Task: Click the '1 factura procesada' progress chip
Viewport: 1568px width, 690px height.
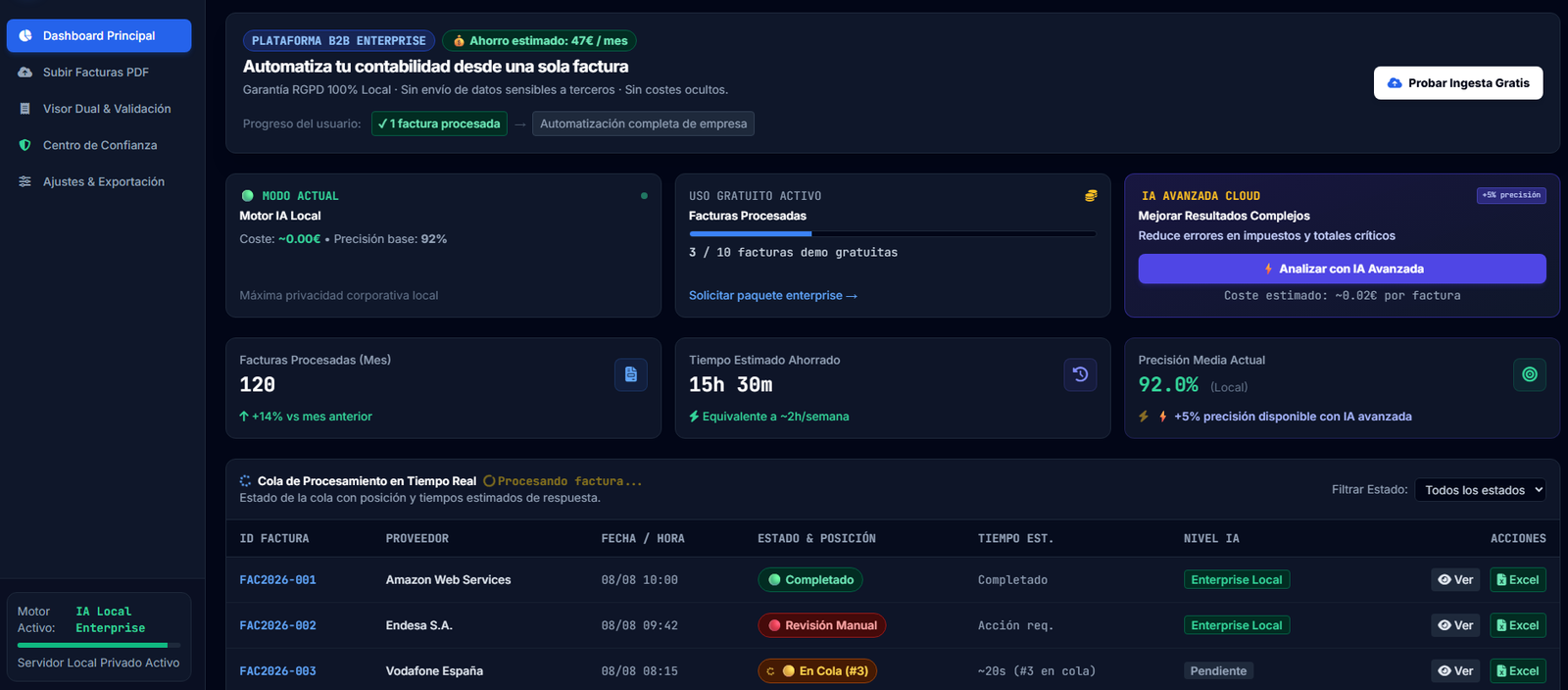Action: 439,123
